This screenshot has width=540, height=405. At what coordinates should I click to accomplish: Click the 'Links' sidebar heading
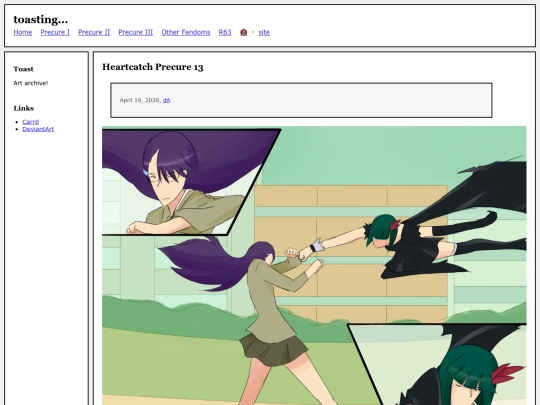point(24,108)
